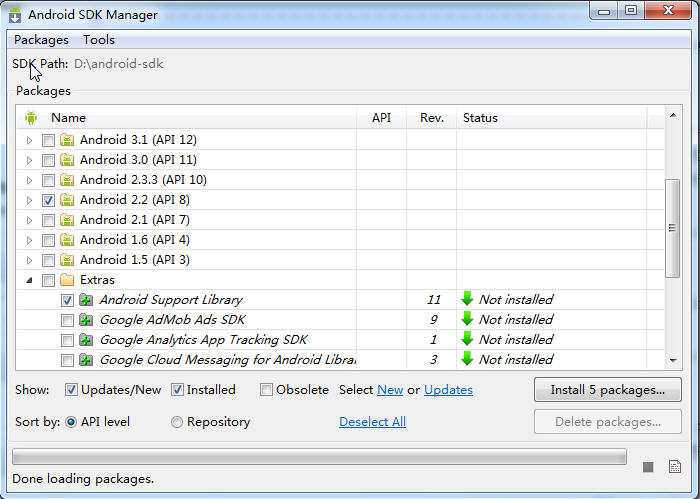Screen dimensions: 700x499
Task: Click the Android 1.6 platform folder icon
Action: pyautogui.click(x=67, y=240)
